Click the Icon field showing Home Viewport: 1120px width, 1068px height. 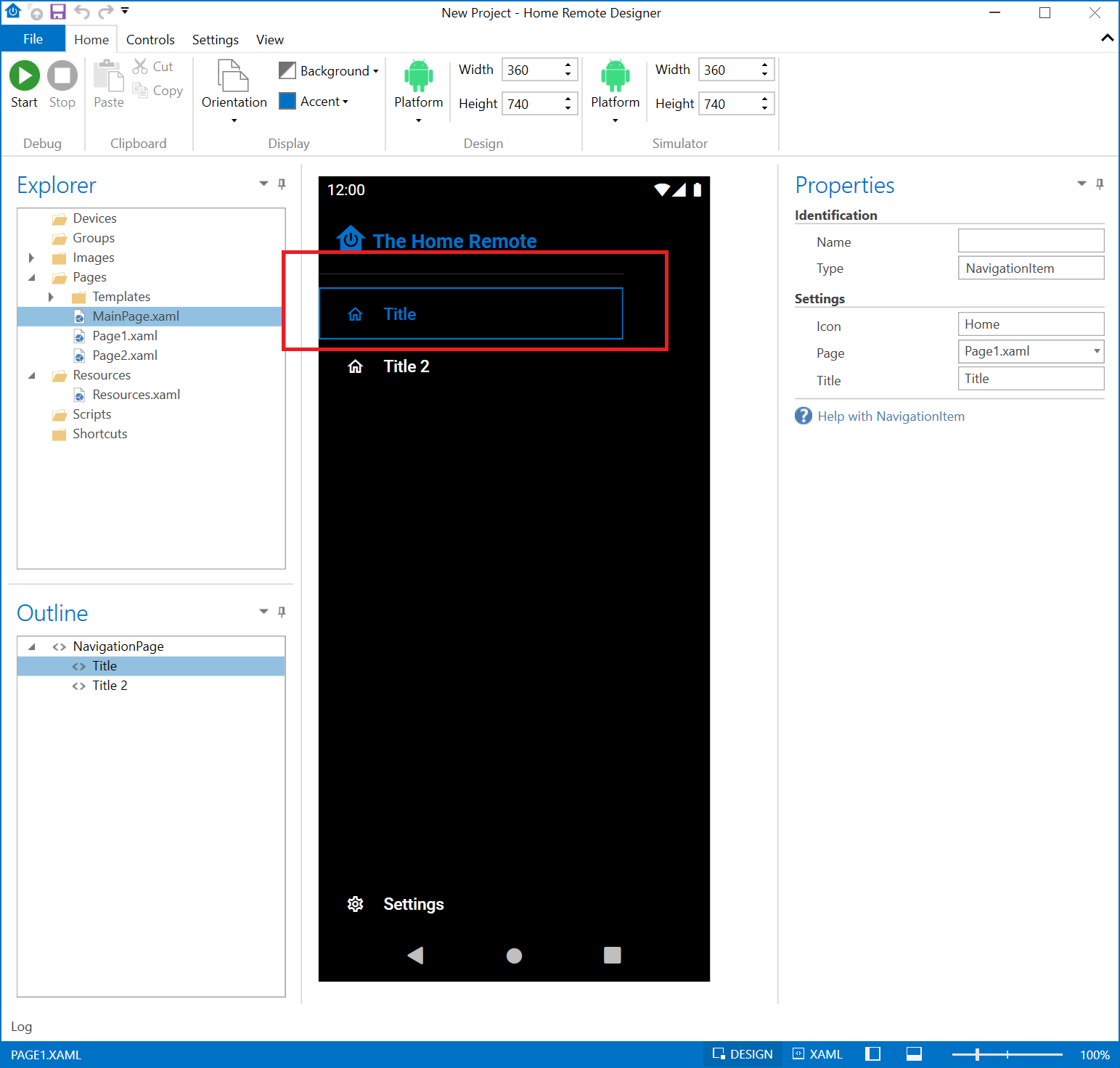coord(1031,324)
